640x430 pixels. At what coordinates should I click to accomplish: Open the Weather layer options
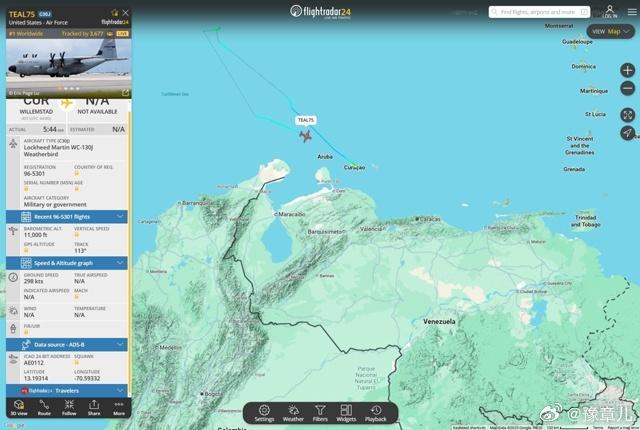point(293,413)
